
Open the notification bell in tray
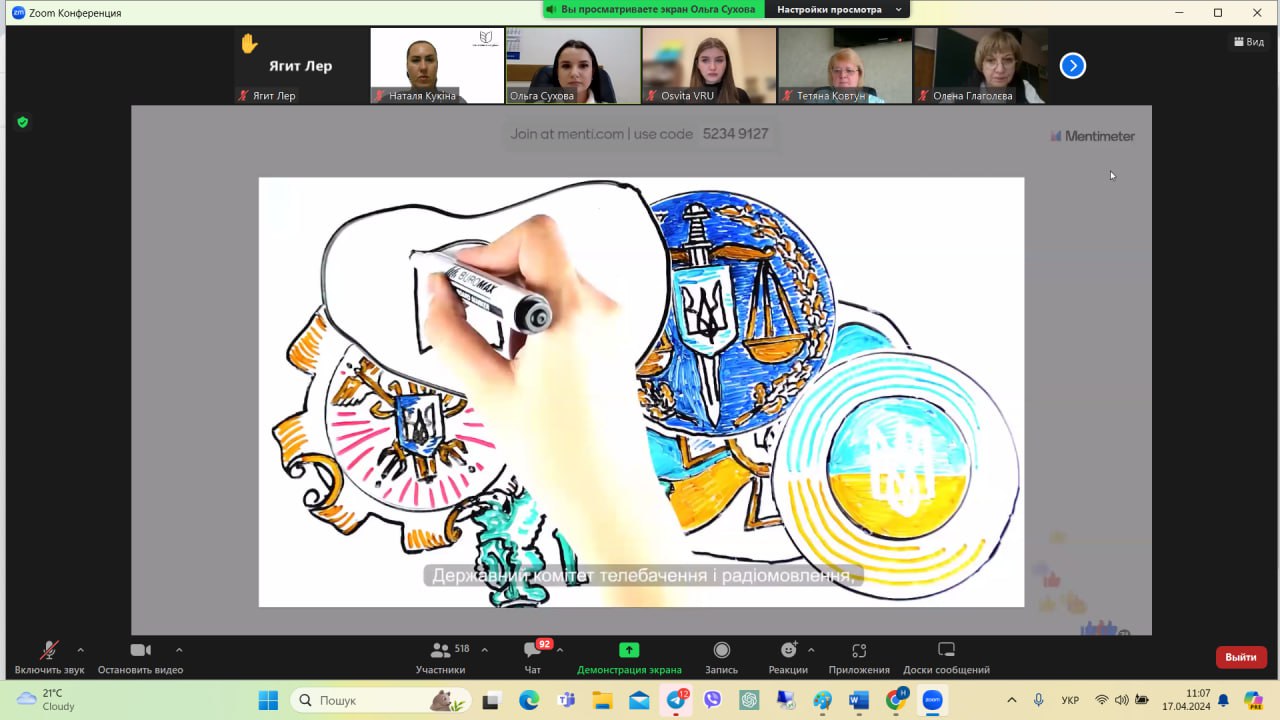[x=1223, y=700]
